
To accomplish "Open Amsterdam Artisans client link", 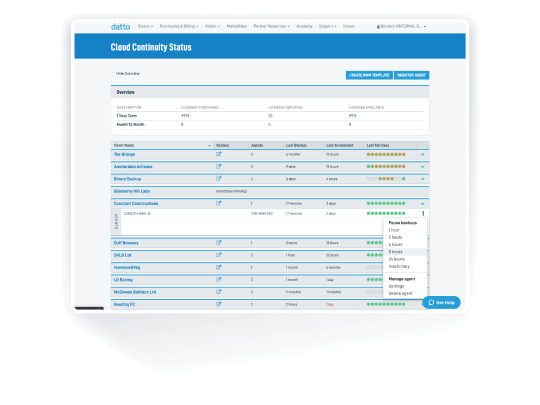I will coord(133,167).
